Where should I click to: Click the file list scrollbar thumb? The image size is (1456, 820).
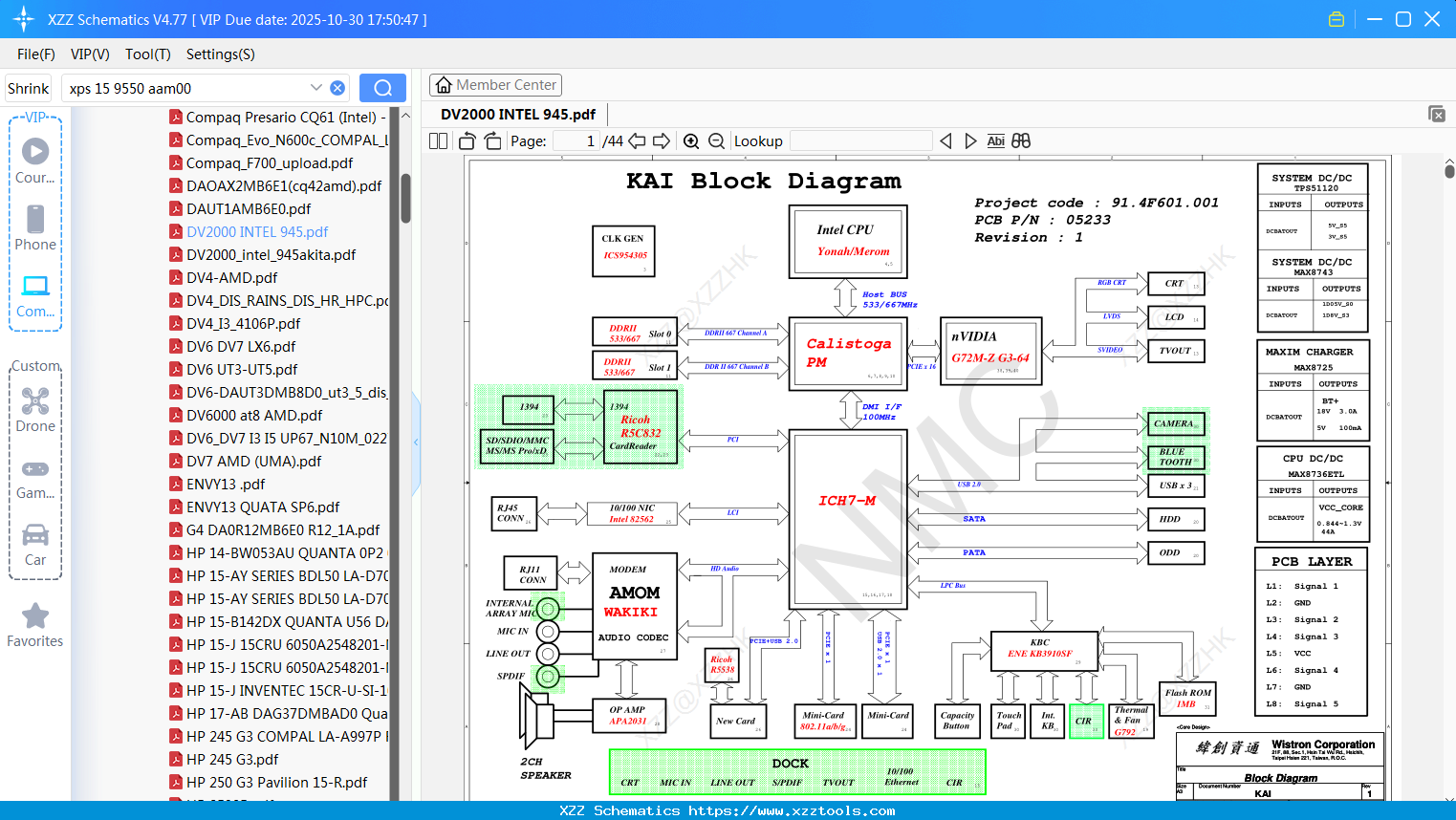405,198
